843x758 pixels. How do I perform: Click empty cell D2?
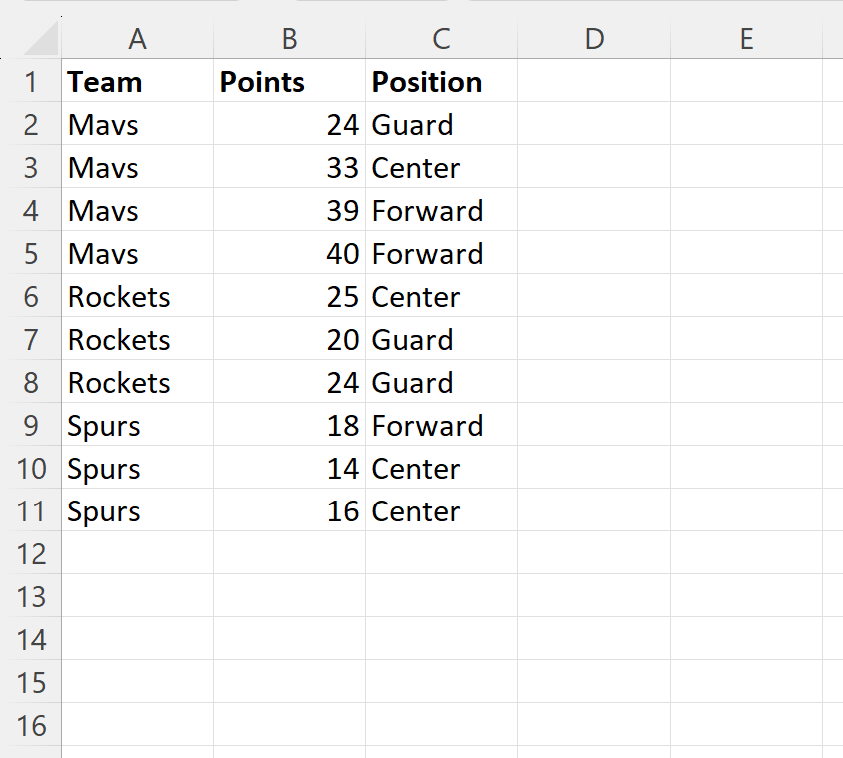[594, 124]
